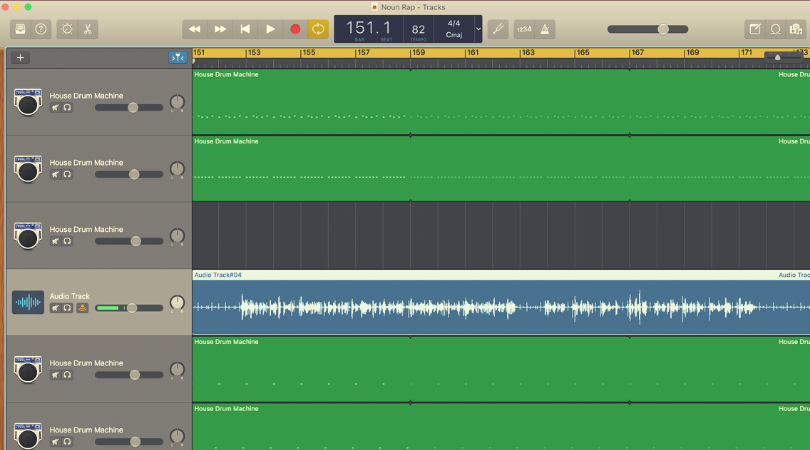
Task: Open the LCD display mode dropdown
Action: pyautogui.click(x=477, y=30)
